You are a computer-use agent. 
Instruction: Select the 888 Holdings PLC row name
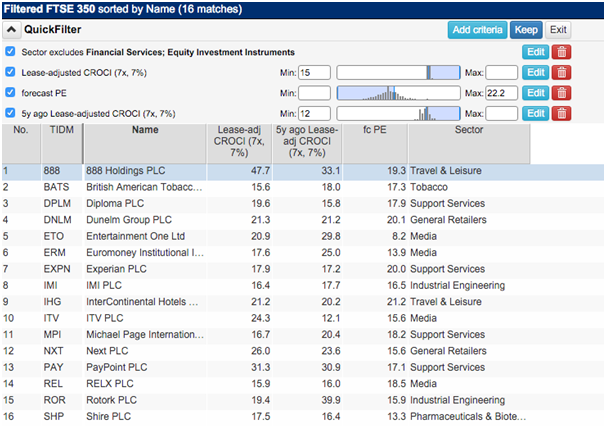(x=126, y=171)
